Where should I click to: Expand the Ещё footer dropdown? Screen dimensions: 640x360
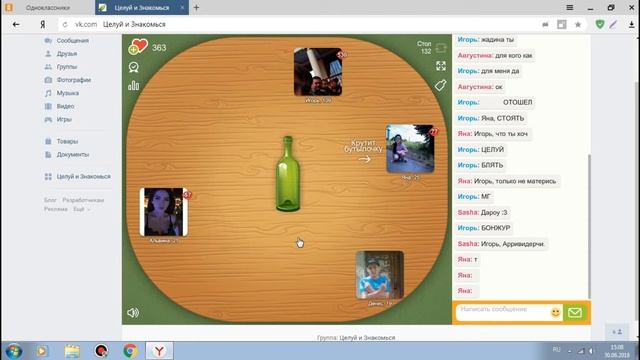point(81,209)
